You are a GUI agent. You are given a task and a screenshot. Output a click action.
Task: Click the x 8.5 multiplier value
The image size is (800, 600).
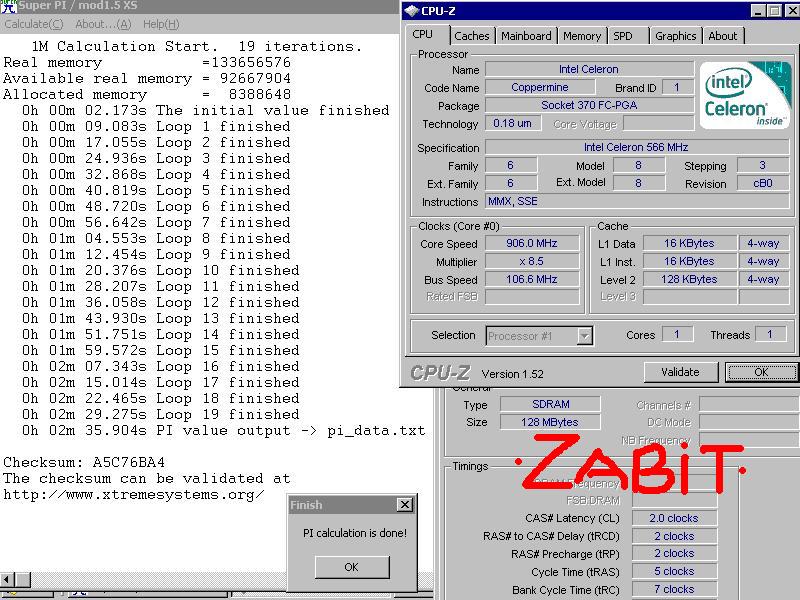pyautogui.click(x=532, y=261)
